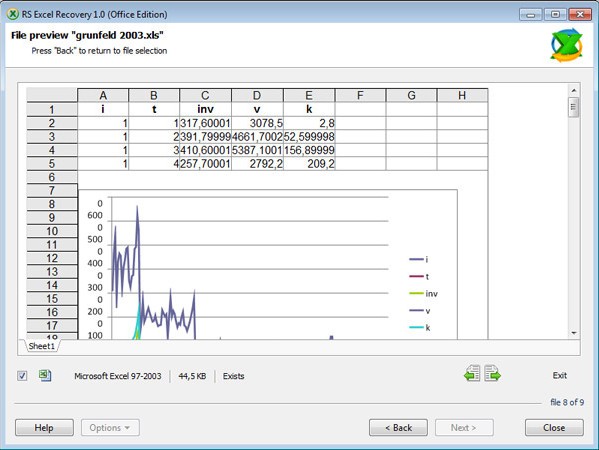Screen dimensions: 599x450
Task: Go to previous file with green left arrow
Action: tap(472, 373)
